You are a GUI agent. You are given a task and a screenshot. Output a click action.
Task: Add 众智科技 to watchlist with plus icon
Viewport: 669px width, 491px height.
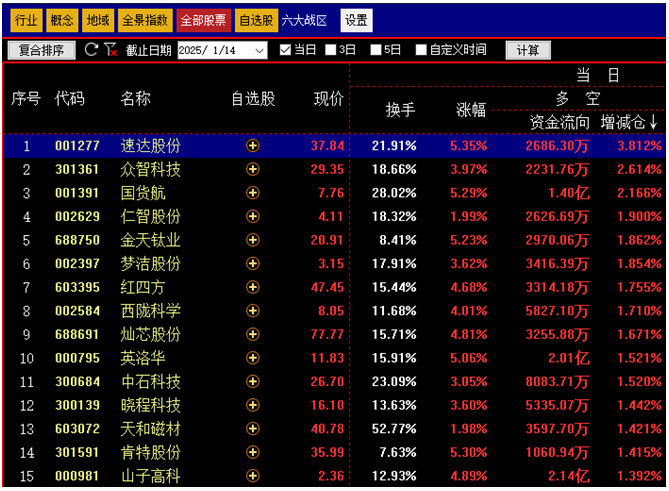253,169
